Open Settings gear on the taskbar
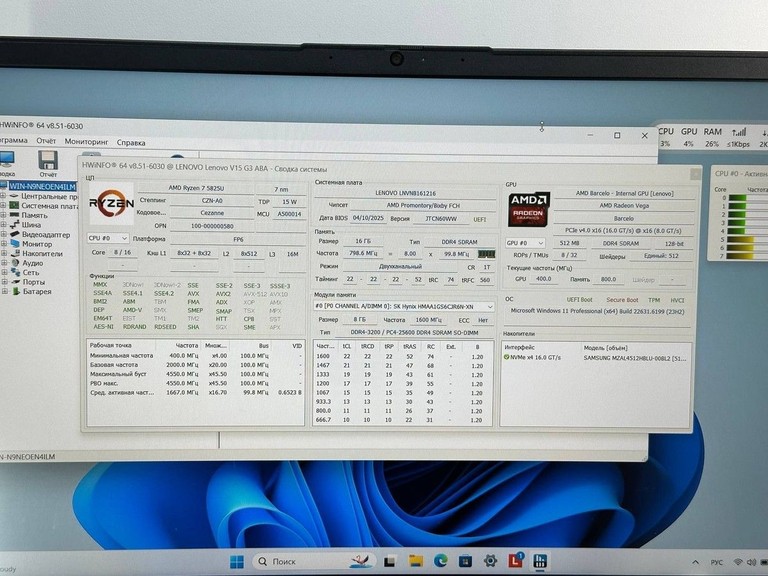 click(x=490, y=561)
